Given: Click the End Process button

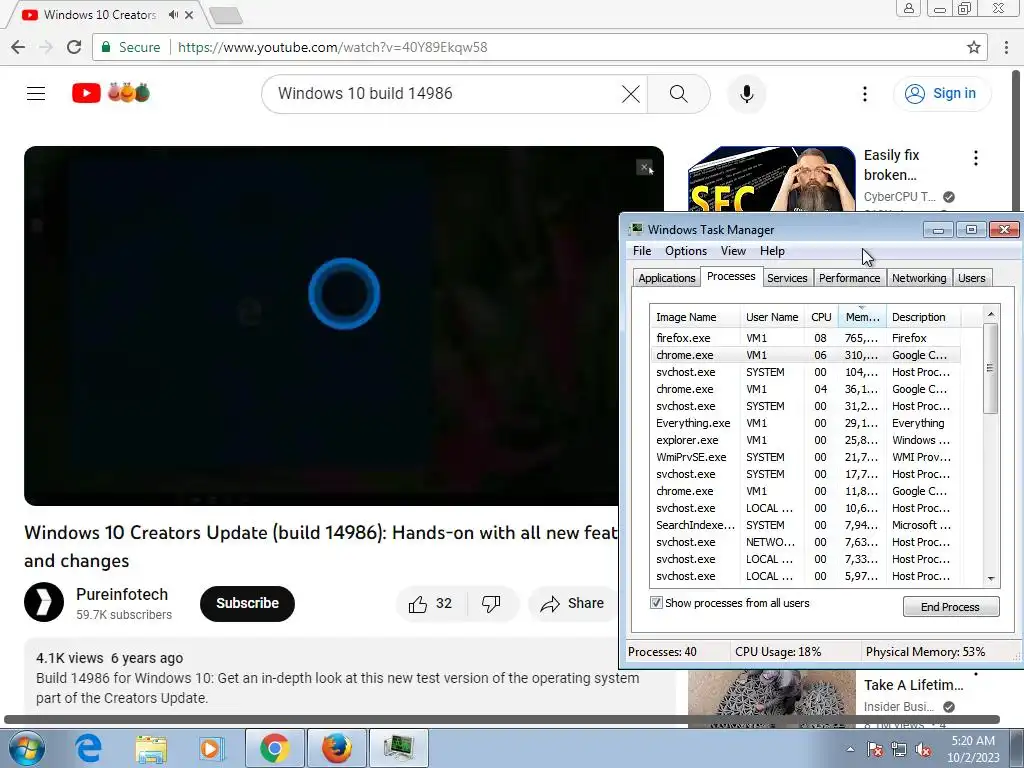Looking at the screenshot, I should click(951, 607).
